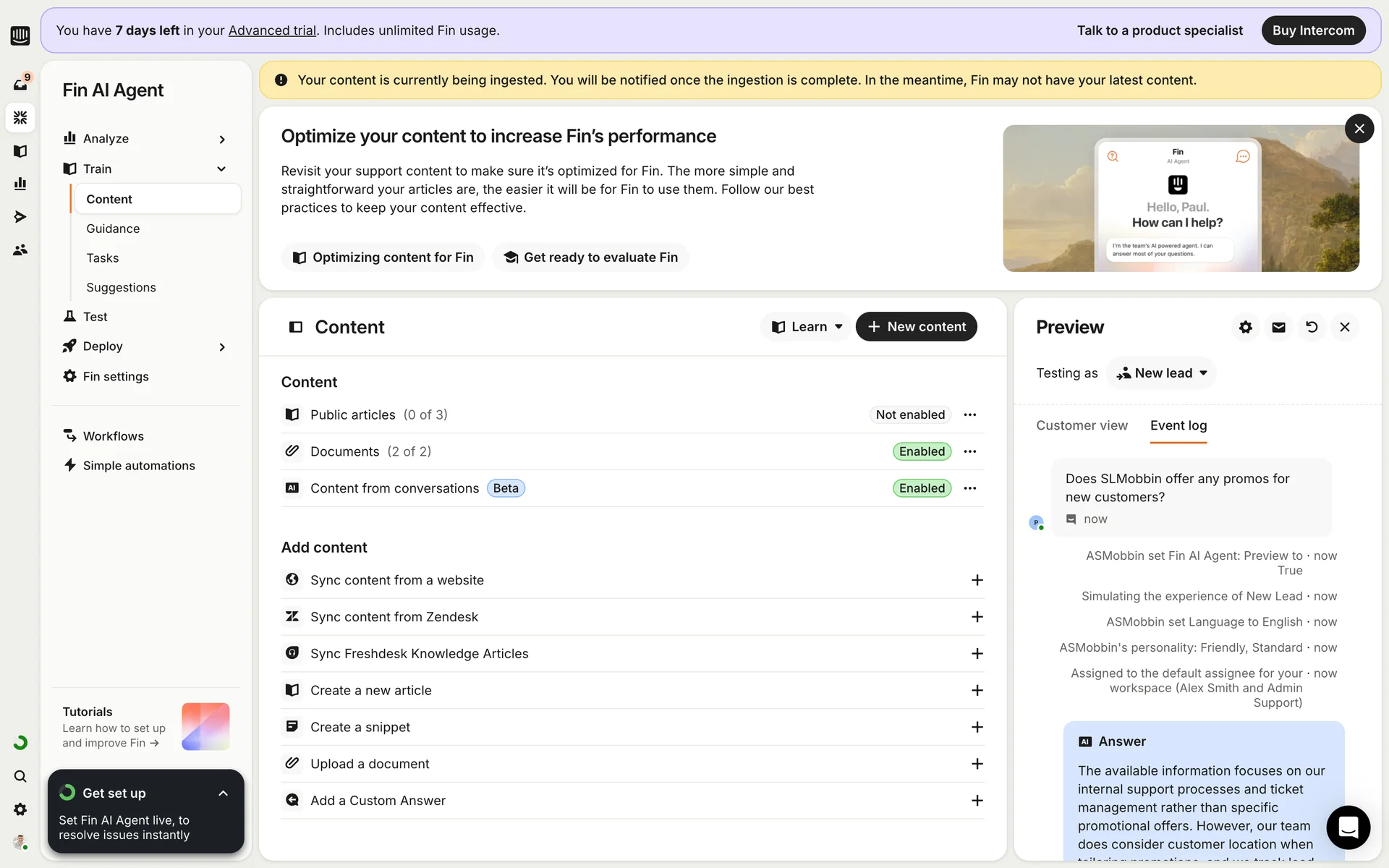The height and width of the screenshot is (868, 1389).
Task: Click the search icon in left rail
Action: point(20,776)
